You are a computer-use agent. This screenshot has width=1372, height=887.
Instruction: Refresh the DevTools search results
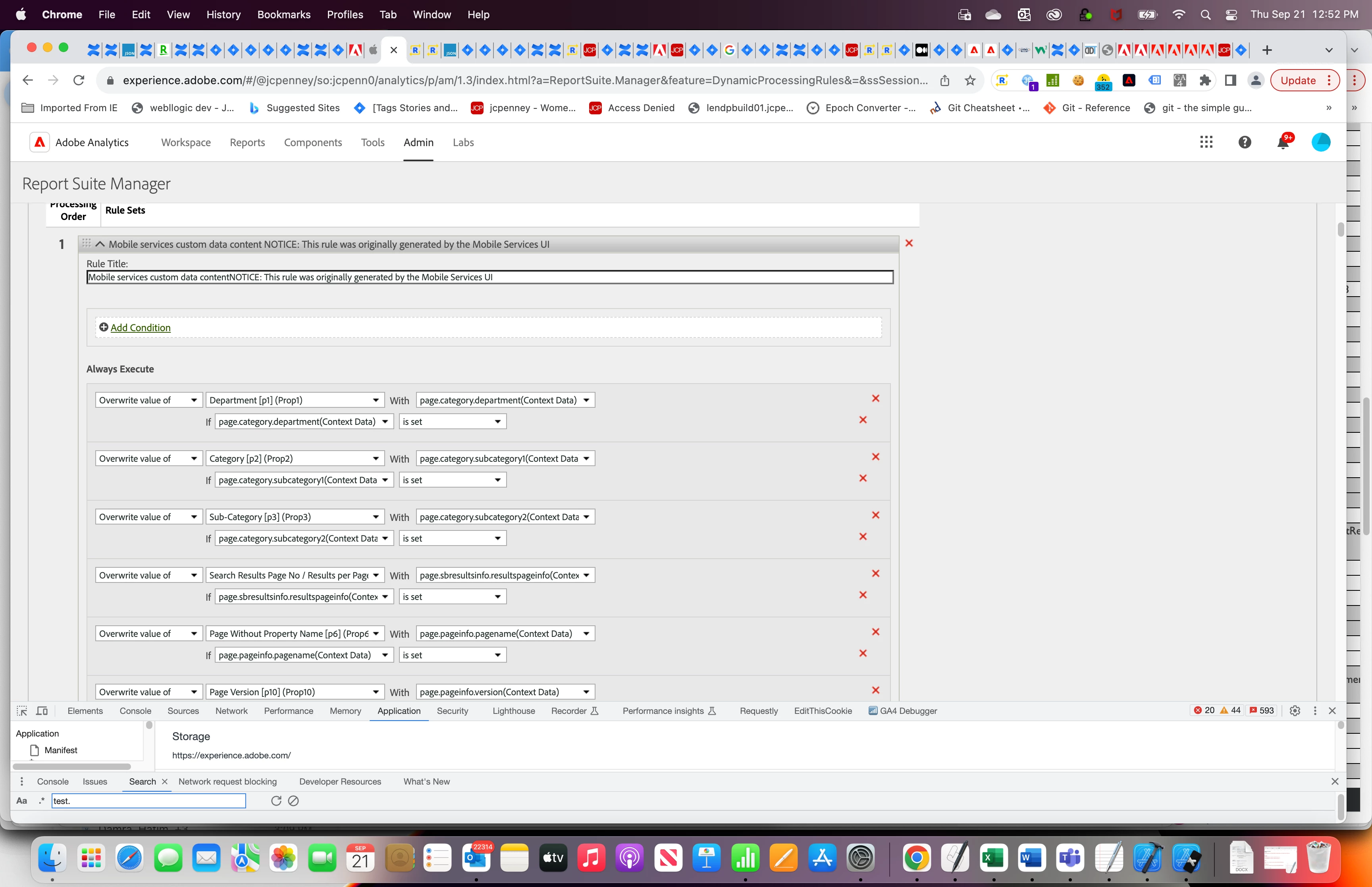(276, 800)
